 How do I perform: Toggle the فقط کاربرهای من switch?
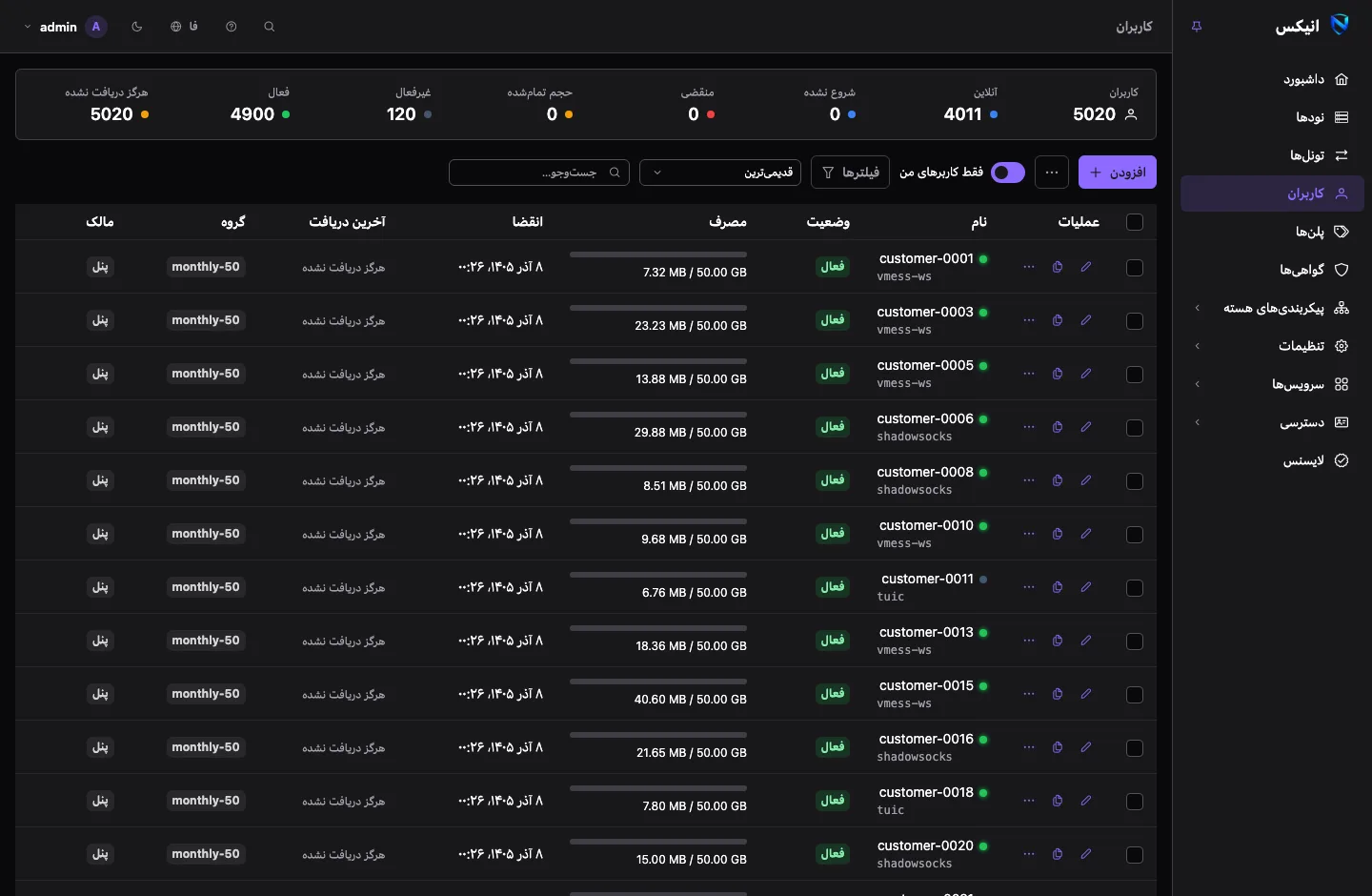coord(1008,173)
